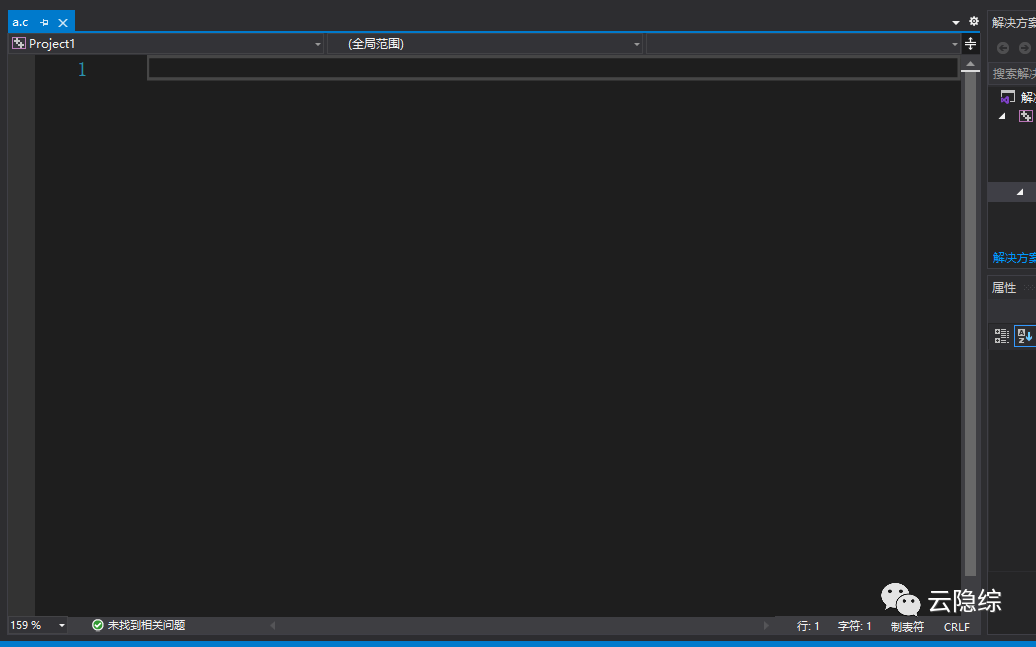This screenshot has width=1036, height=647.
Task: Open the 全局范围 scope dropdown
Action: tap(636, 44)
